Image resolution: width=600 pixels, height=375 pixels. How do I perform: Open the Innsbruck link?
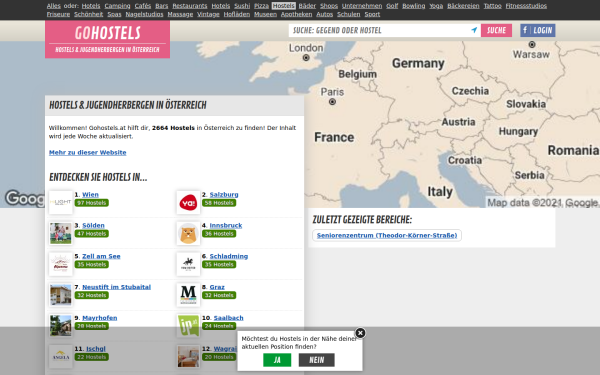(226, 225)
